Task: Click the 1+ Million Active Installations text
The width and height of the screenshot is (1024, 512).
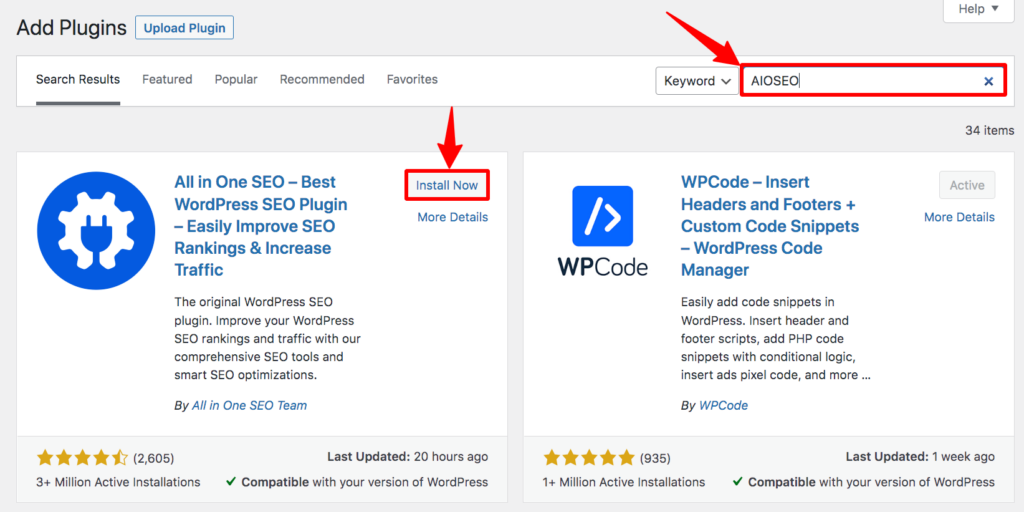Action: click(624, 483)
